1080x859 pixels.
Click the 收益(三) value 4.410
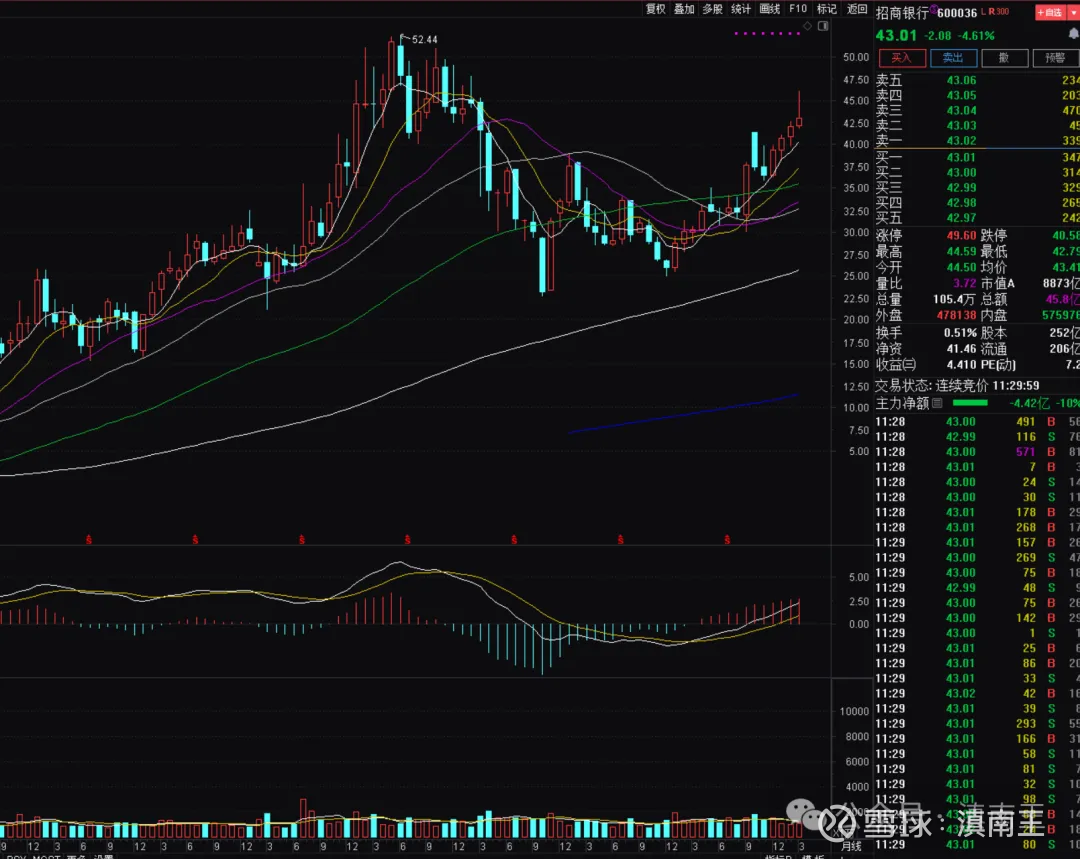[x=961, y=364]
